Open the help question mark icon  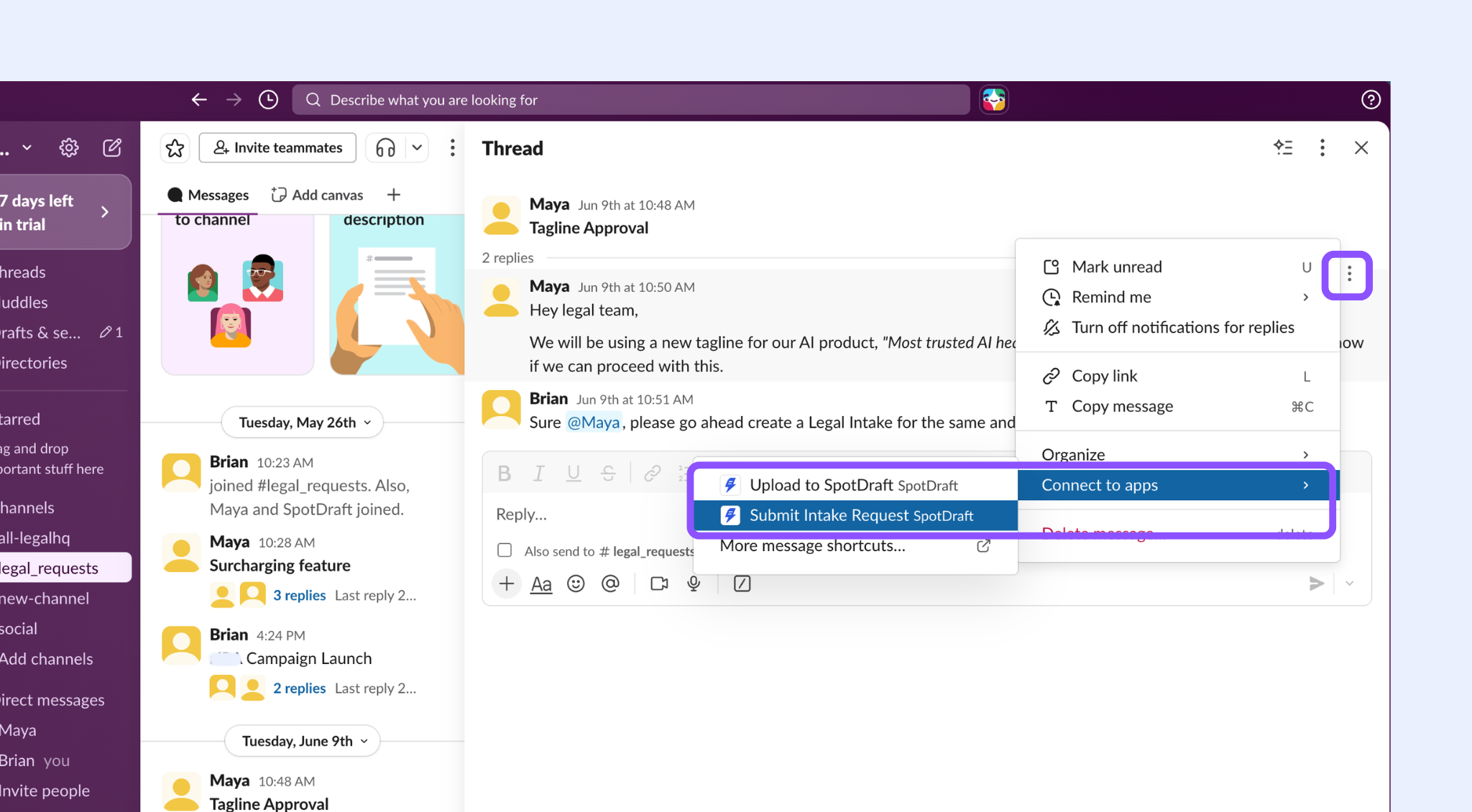pos(1371,100)
